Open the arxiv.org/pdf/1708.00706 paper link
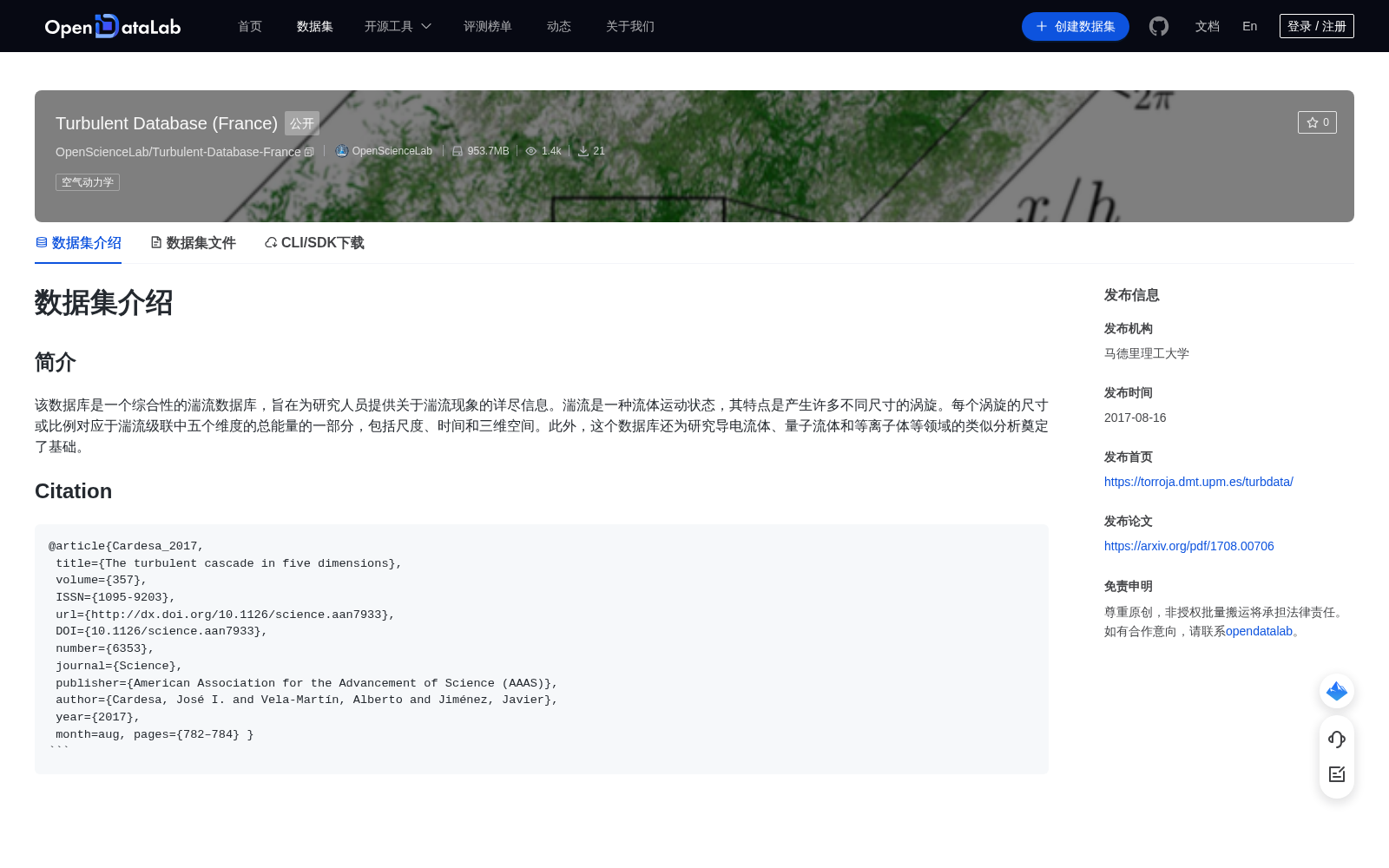Image resolution: width=1389 pixels, height=868 pixels. click(1189, 546)
